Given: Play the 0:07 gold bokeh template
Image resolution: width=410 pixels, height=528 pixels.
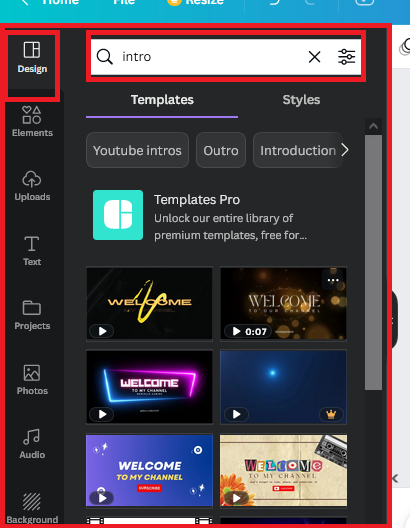Looking at the screenshot, I should pos(248,331).
